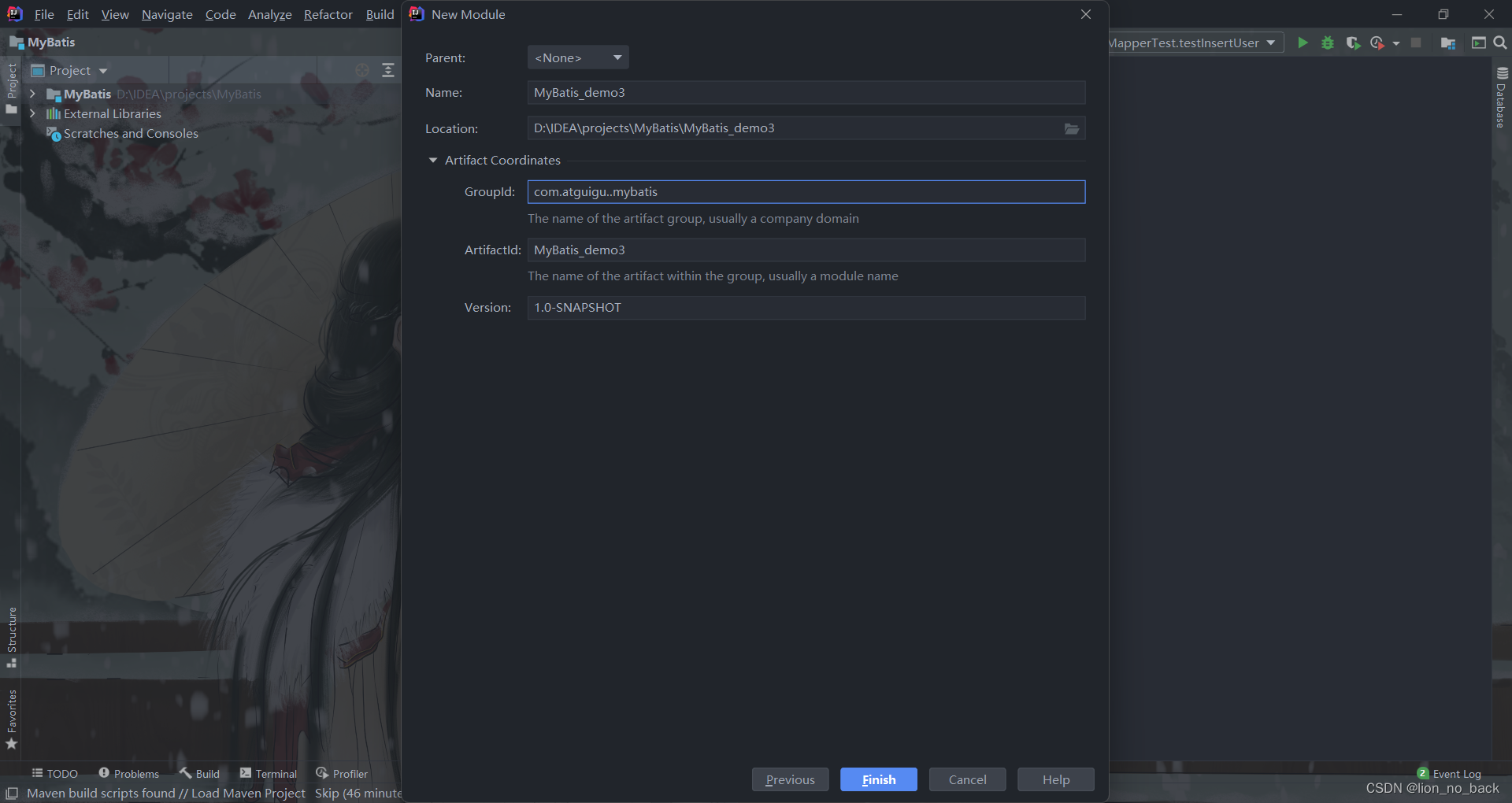Open the Parent dropdown showing <None>
The height and width of the screenshot is (803, 1512).
pyautogui.click(x=578, y=57)
